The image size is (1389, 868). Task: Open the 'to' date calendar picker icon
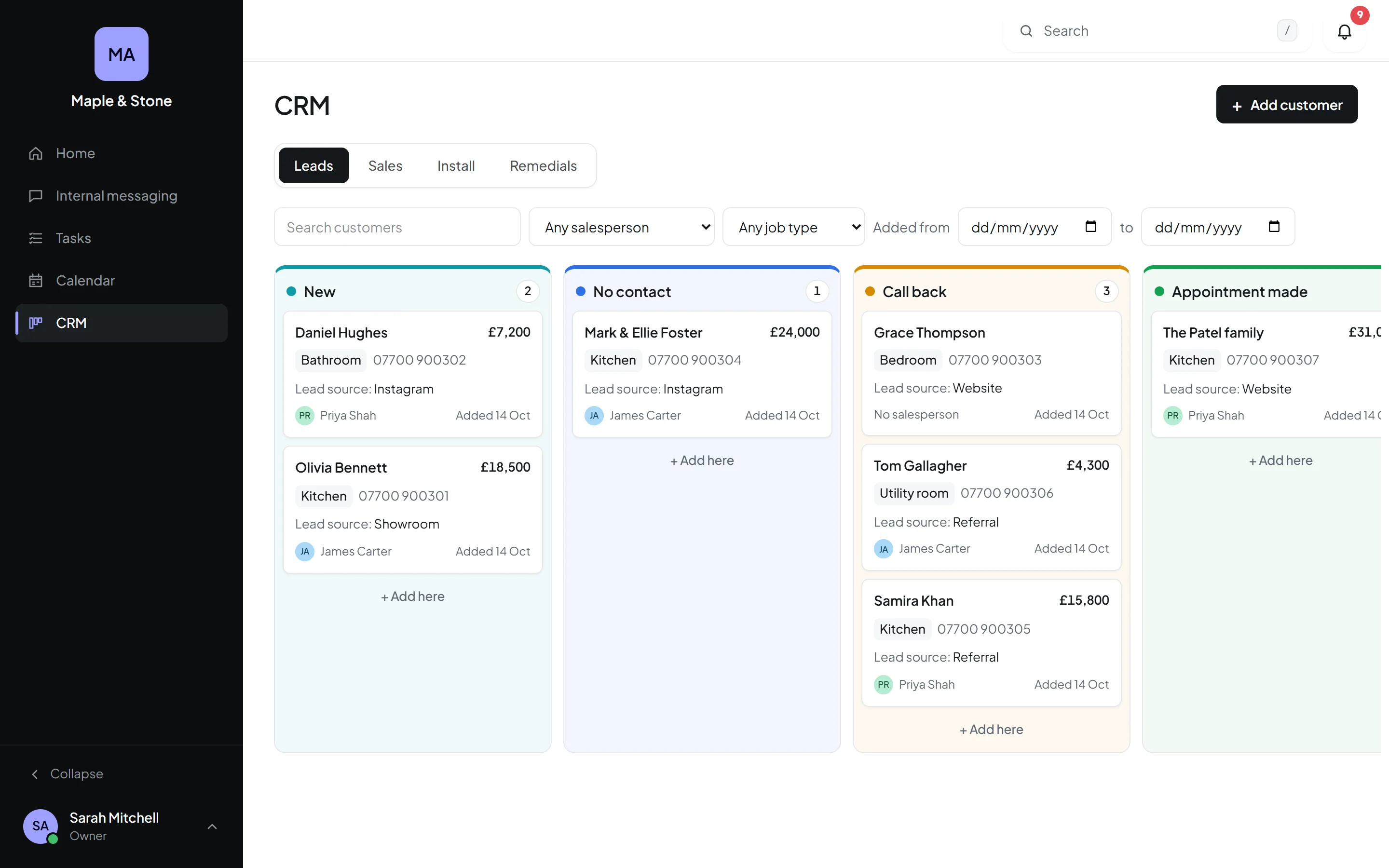1274,226
